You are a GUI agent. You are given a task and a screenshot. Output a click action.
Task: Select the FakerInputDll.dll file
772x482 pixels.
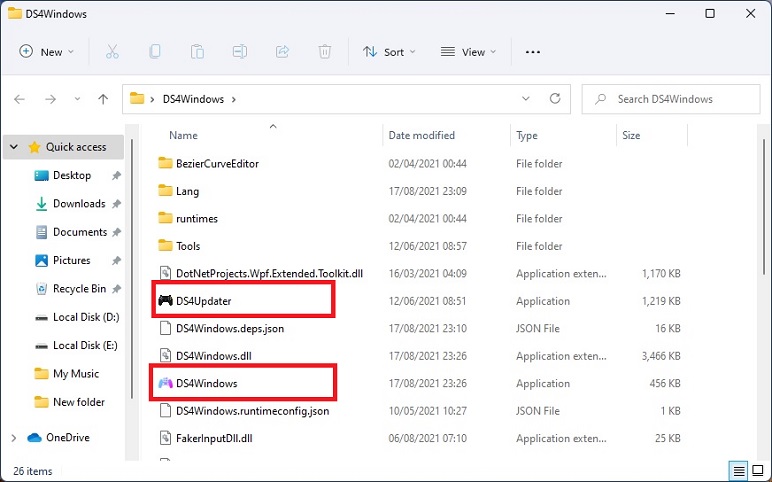click(214, 438)
